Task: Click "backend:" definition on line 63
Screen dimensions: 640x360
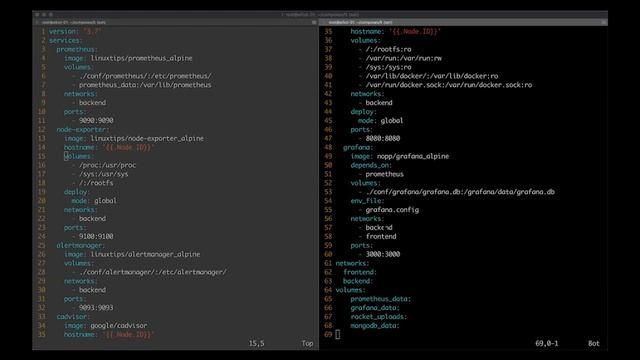Action: 358,282
